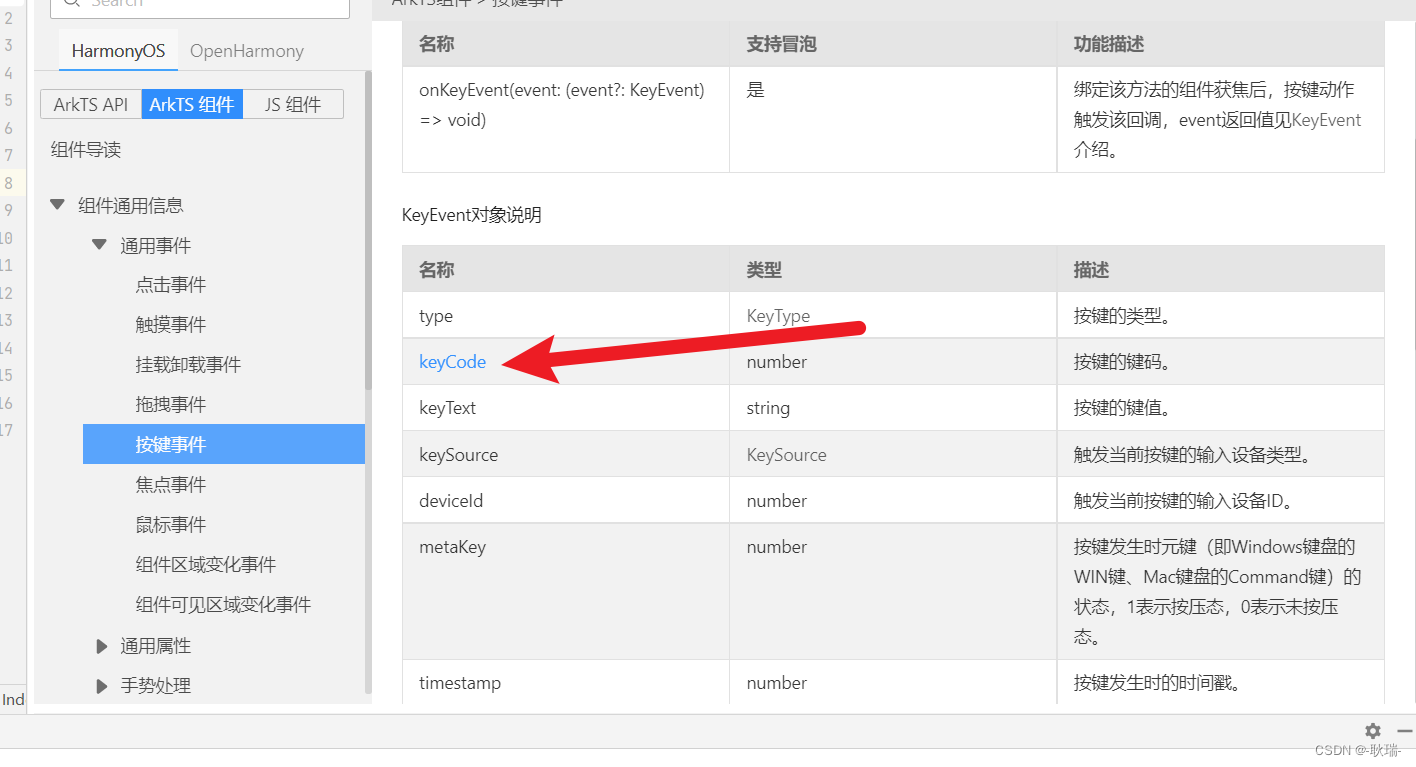Click the KeyEvent对象说明 heading
The height and width of the screenshot is (767, 1416).
tap(472, 215)
